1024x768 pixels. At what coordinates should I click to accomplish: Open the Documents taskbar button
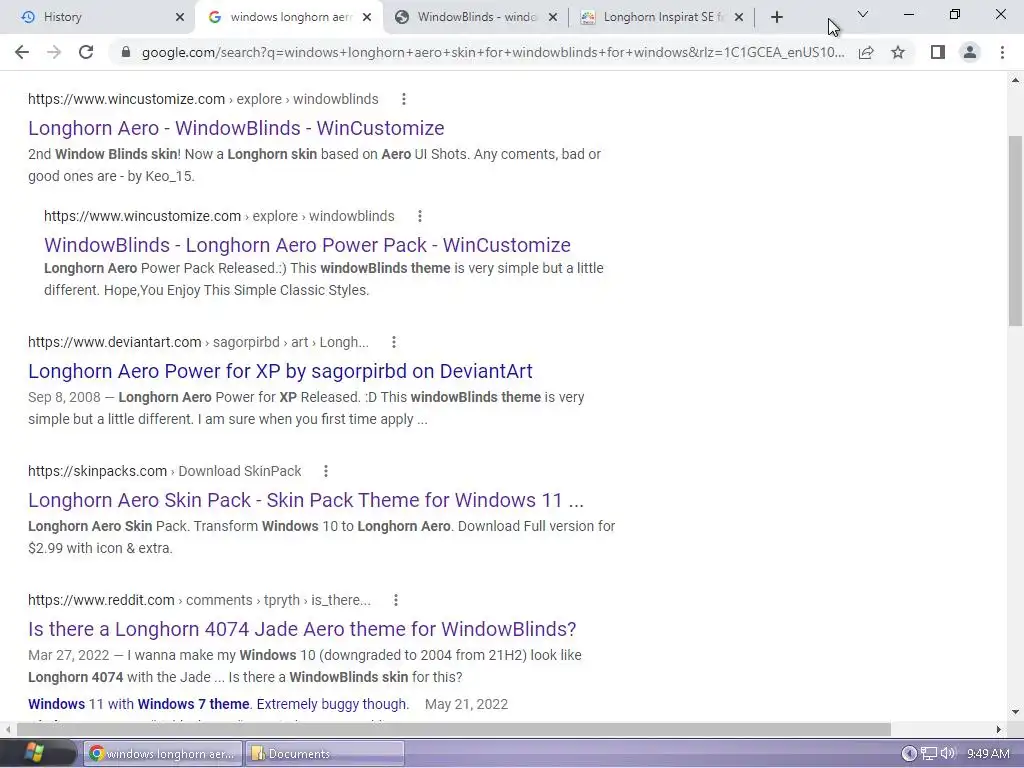325,754
